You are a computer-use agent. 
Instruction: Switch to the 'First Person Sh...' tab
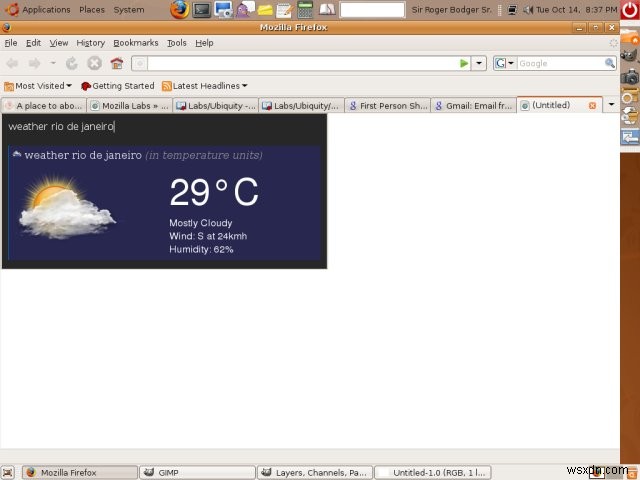click(x=388, y=106)
